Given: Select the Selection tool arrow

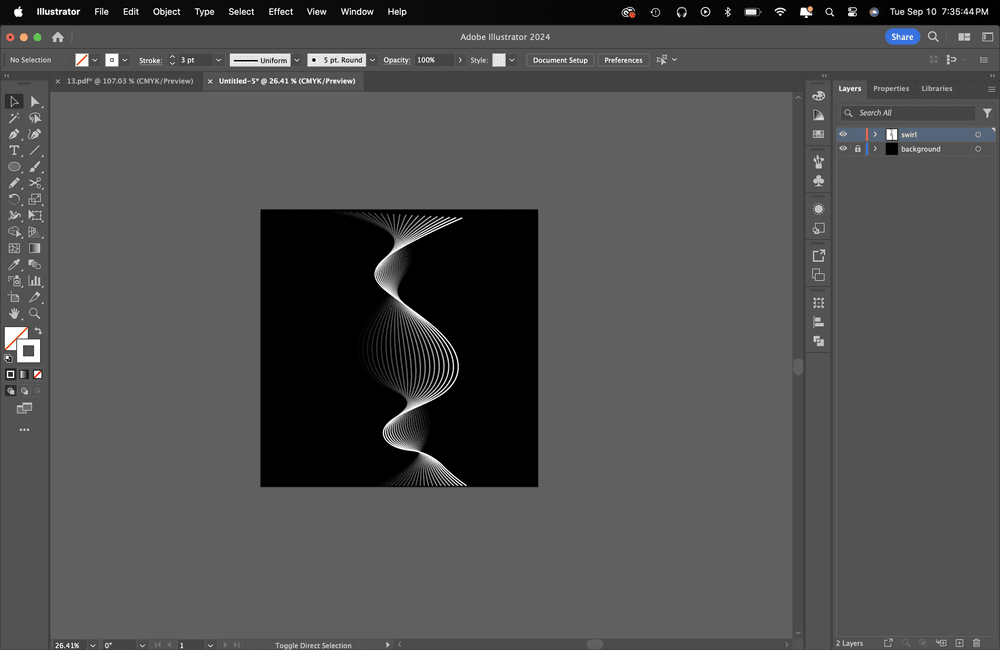Looking at the screenshot, I should click(x=14, y=101).
